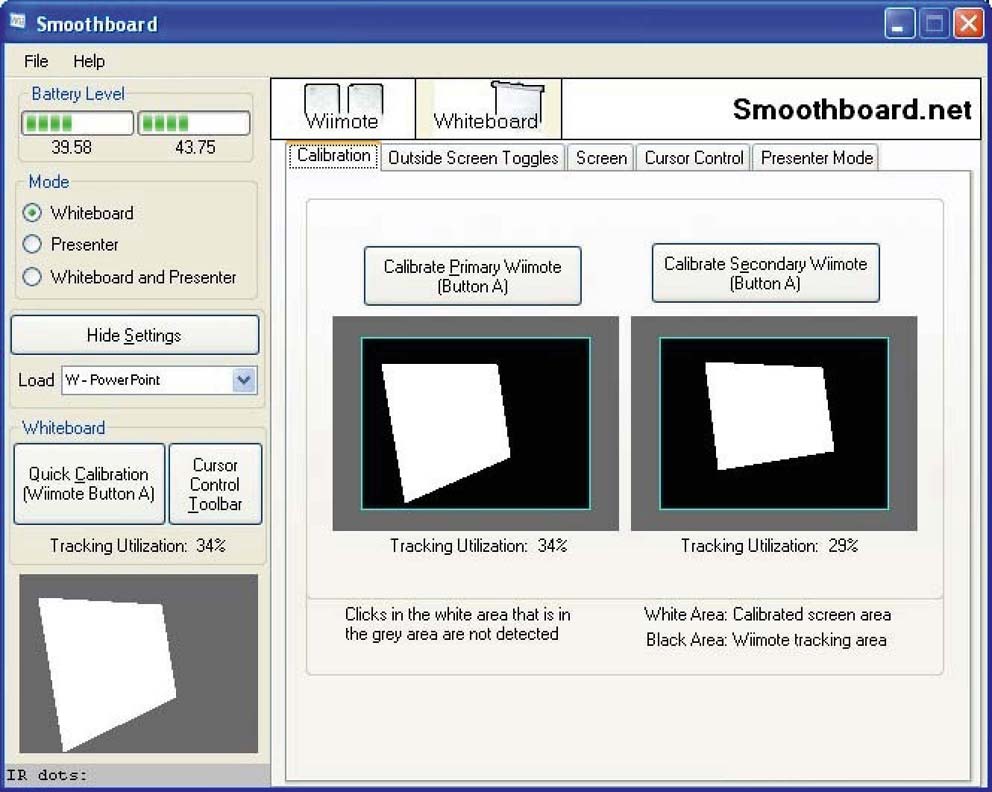This screenshot has width=992, height=792.
Task: Click Calibrate Primary Wiimote button
Action: tap(473, 276)
